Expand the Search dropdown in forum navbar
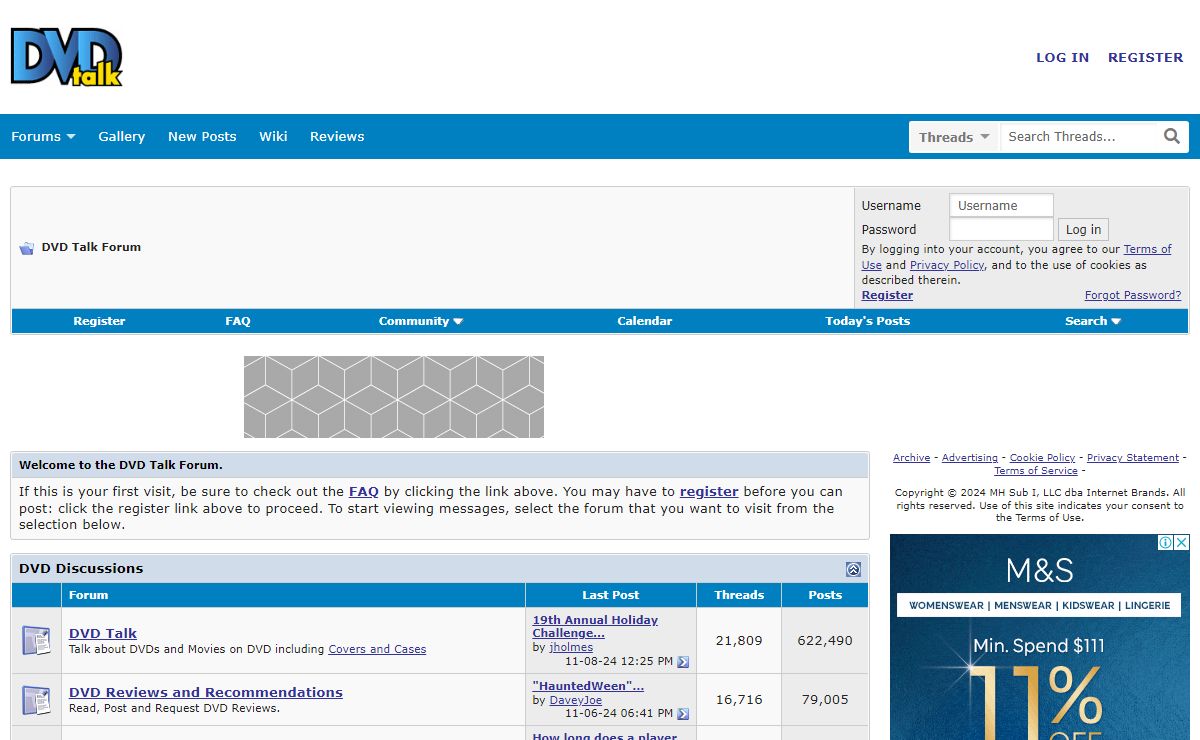The height and width of the screenshot is (740, 1200). tap(1093, 321)
